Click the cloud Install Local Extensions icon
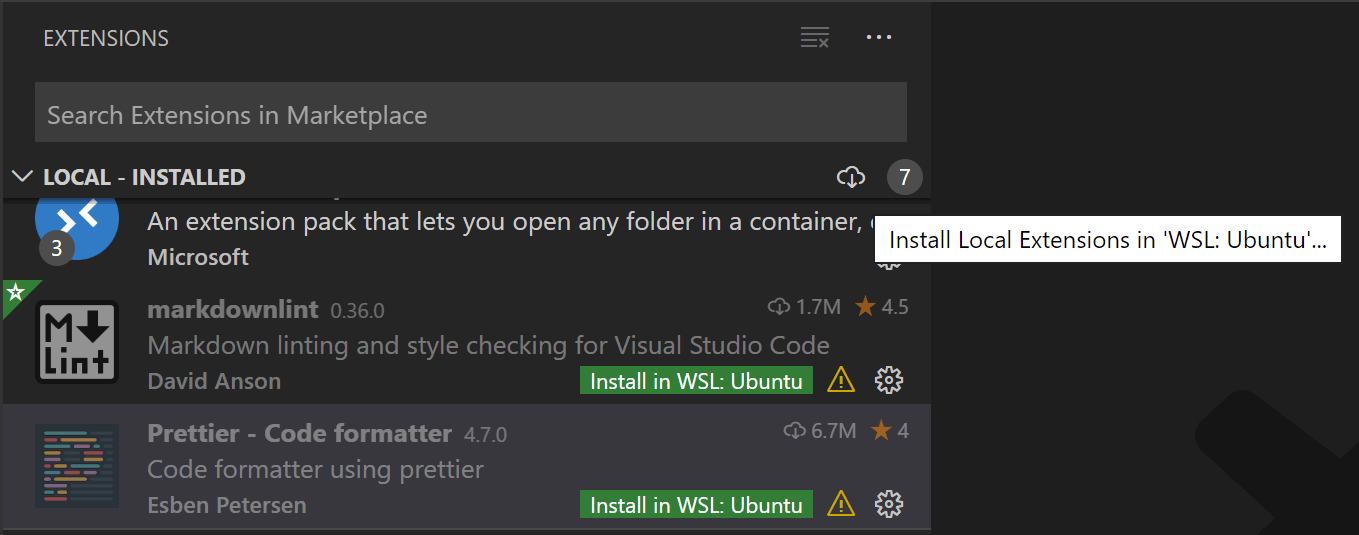This screenshot has height=535, width=1359. [850, 178]
